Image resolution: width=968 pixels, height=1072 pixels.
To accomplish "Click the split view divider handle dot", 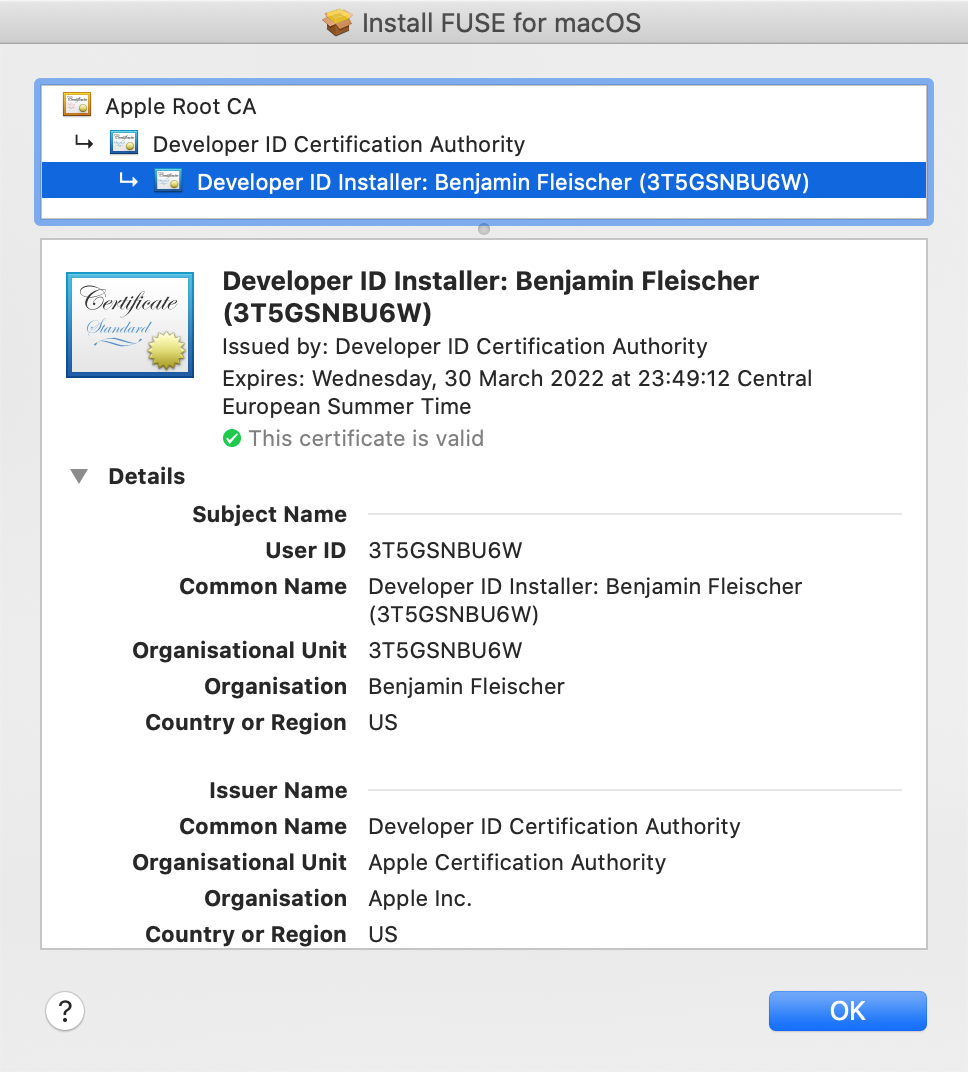I will pyautogui.click(x=484, y=229).
